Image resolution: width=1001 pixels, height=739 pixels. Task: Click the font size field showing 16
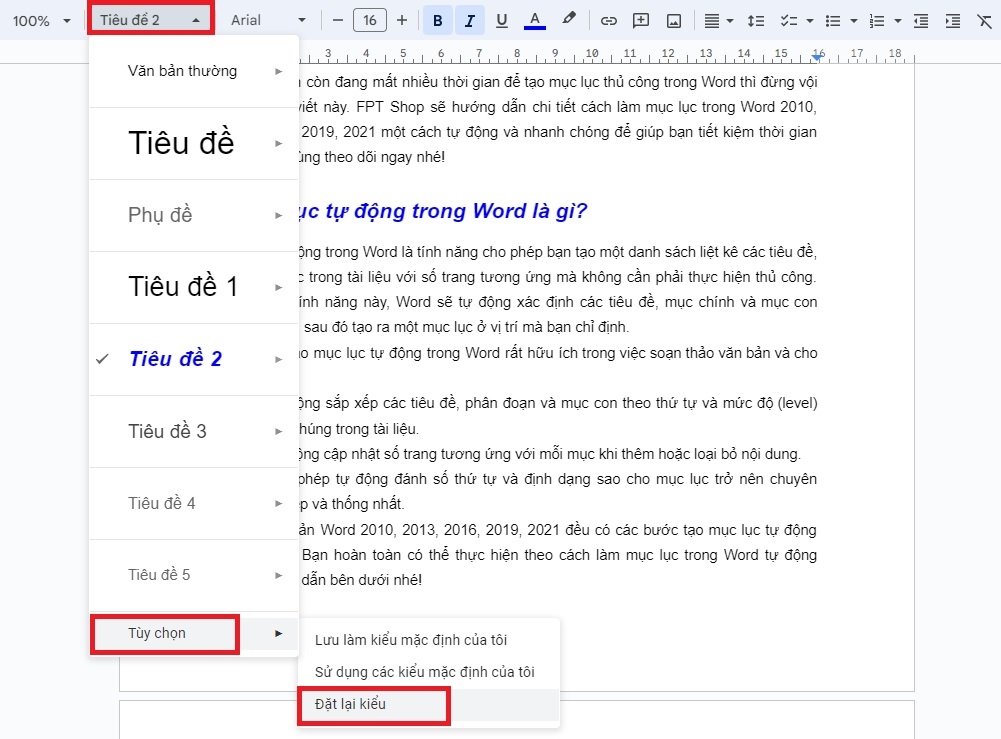[370, 20]
